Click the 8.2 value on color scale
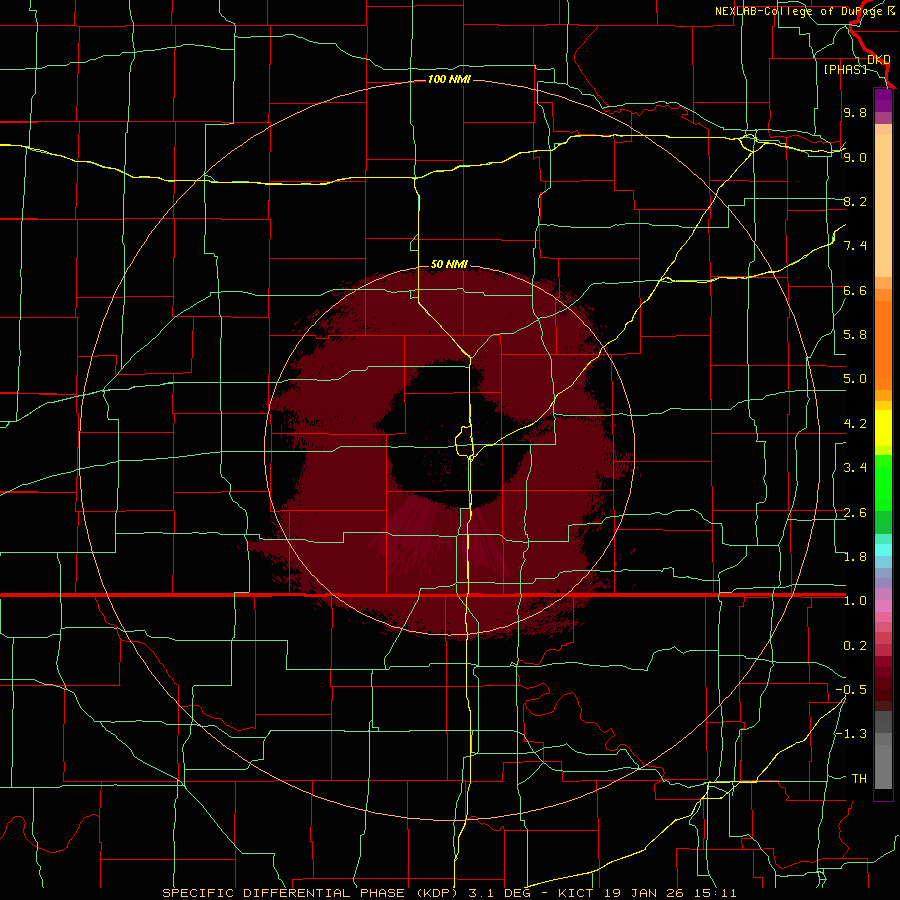 pyautogui.click(x=855, y=201)
